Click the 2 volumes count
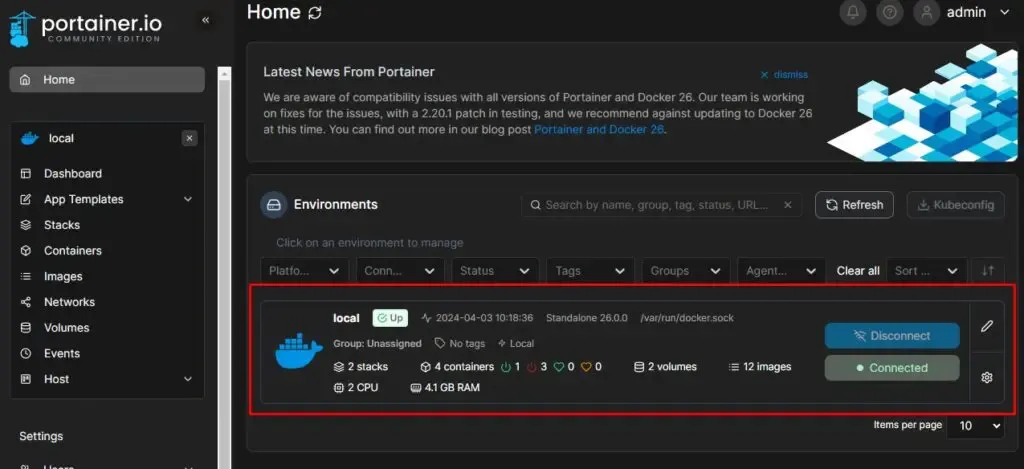This screenshot has width=1024, height=469. pos(665,367)
